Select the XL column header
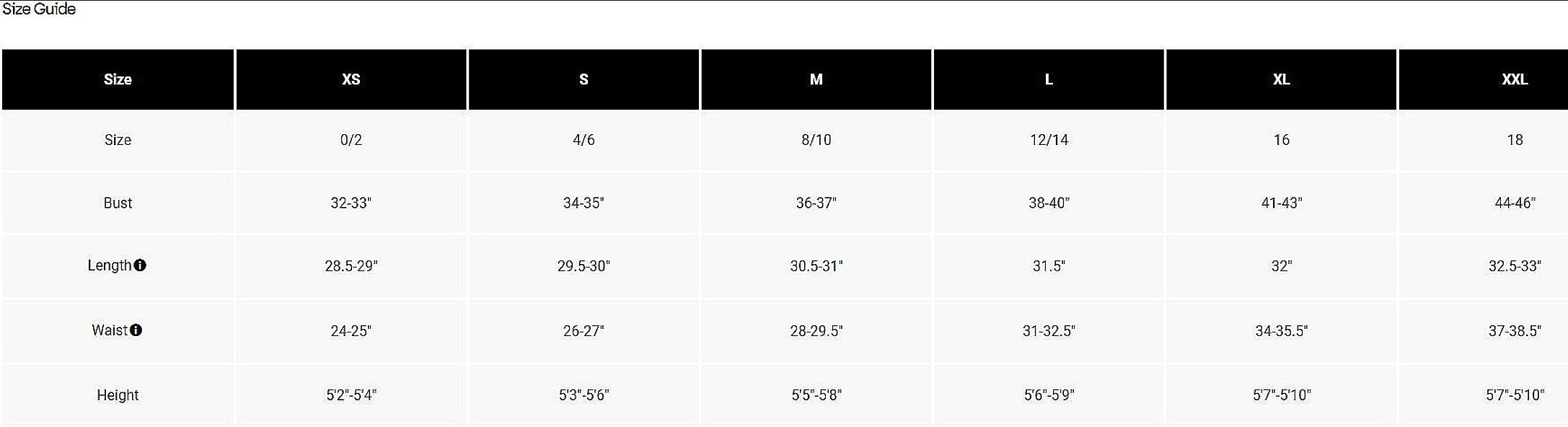Viewport: 1568px width, 427px height. 1281,79
